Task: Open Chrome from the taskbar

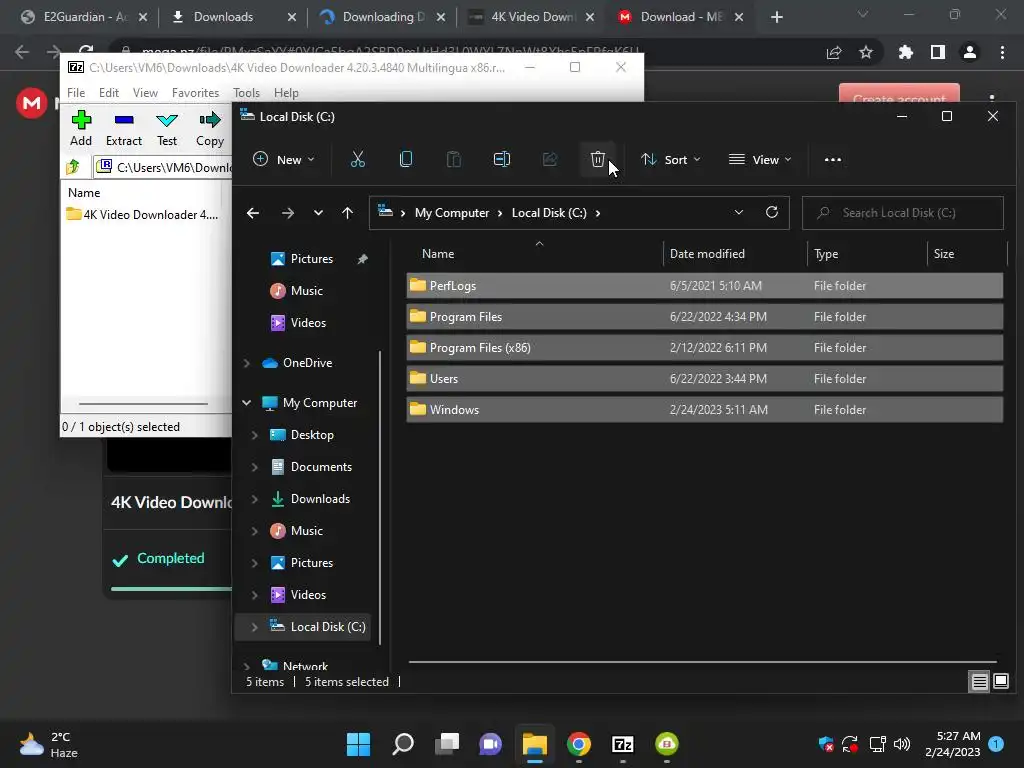Action: (579, 744)
